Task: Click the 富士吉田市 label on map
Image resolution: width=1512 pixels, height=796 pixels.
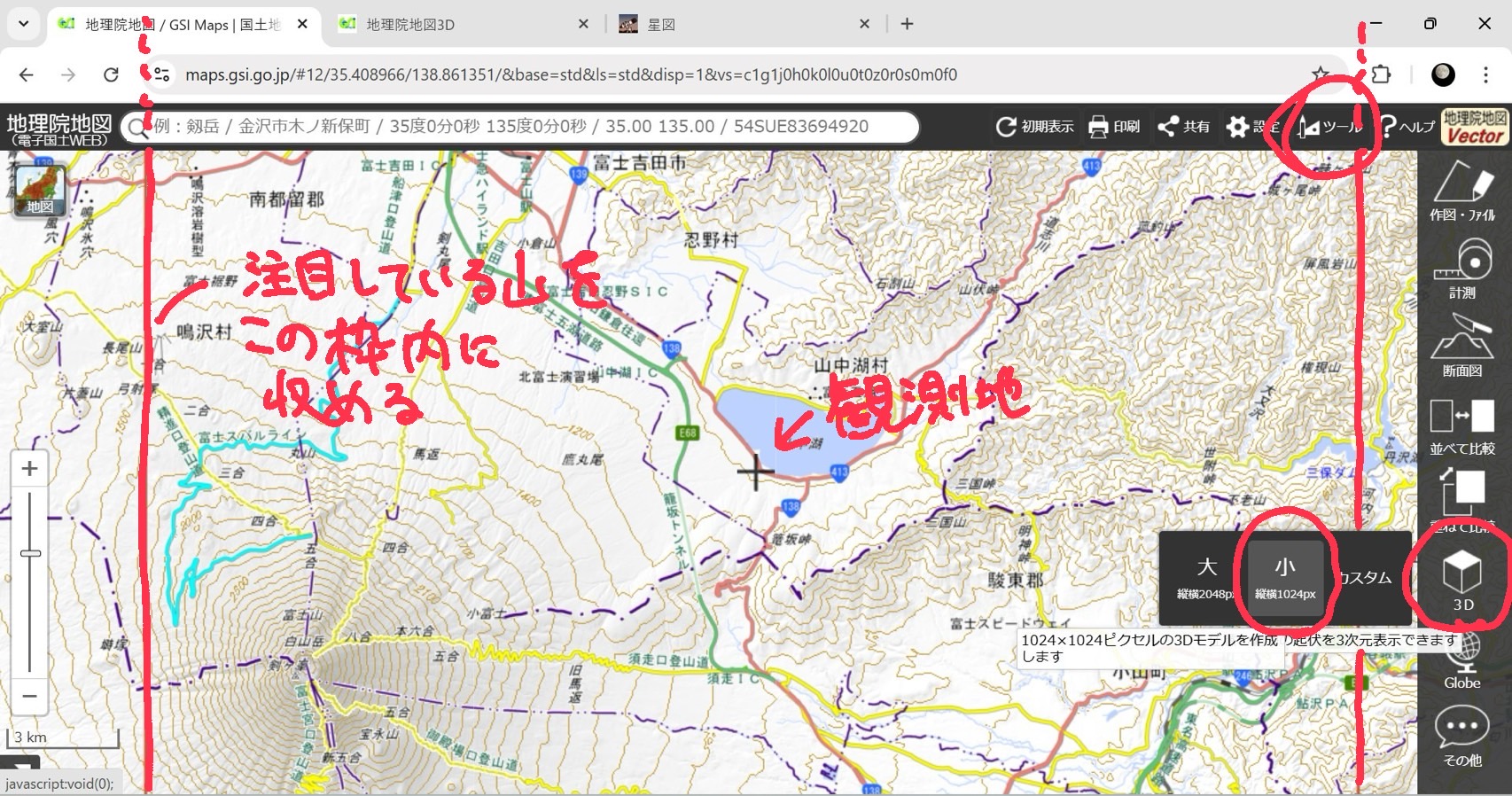Action: (x=639, y=163)
